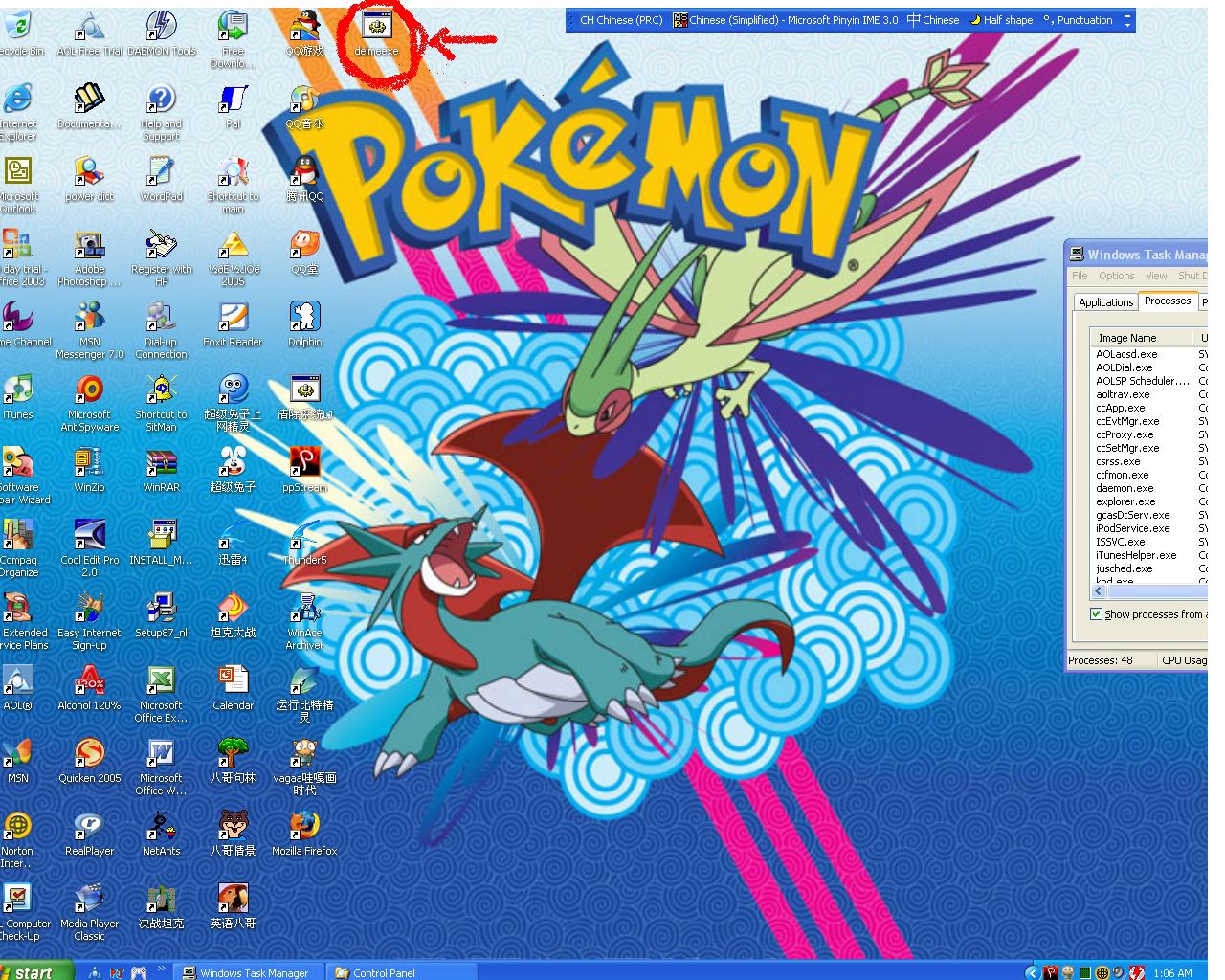The width and height of the screenshot is (1225, 980).
Task: Select the Foxit Reader desktop icon
Action: [x=233, y=324]
